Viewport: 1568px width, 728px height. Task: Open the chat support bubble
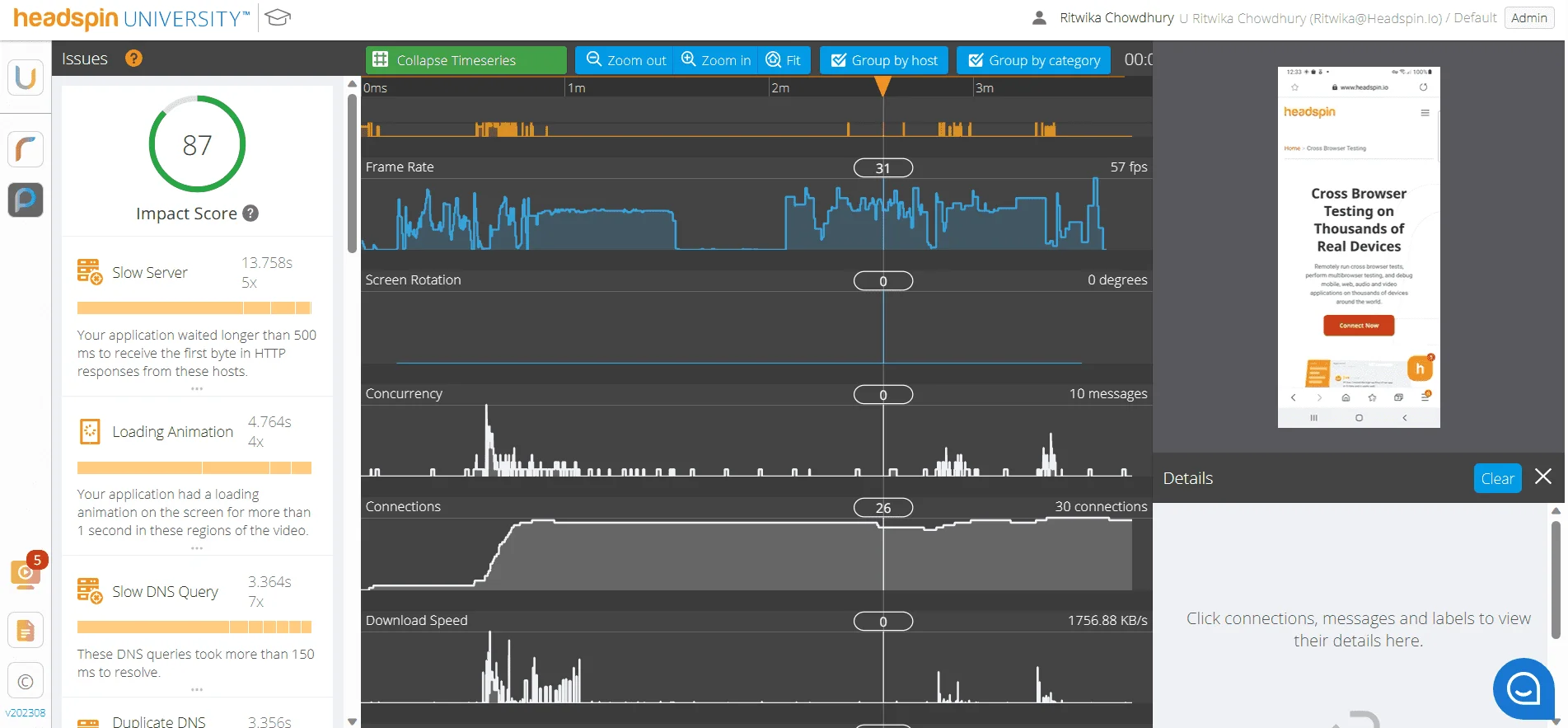(x=1524, y=688)
